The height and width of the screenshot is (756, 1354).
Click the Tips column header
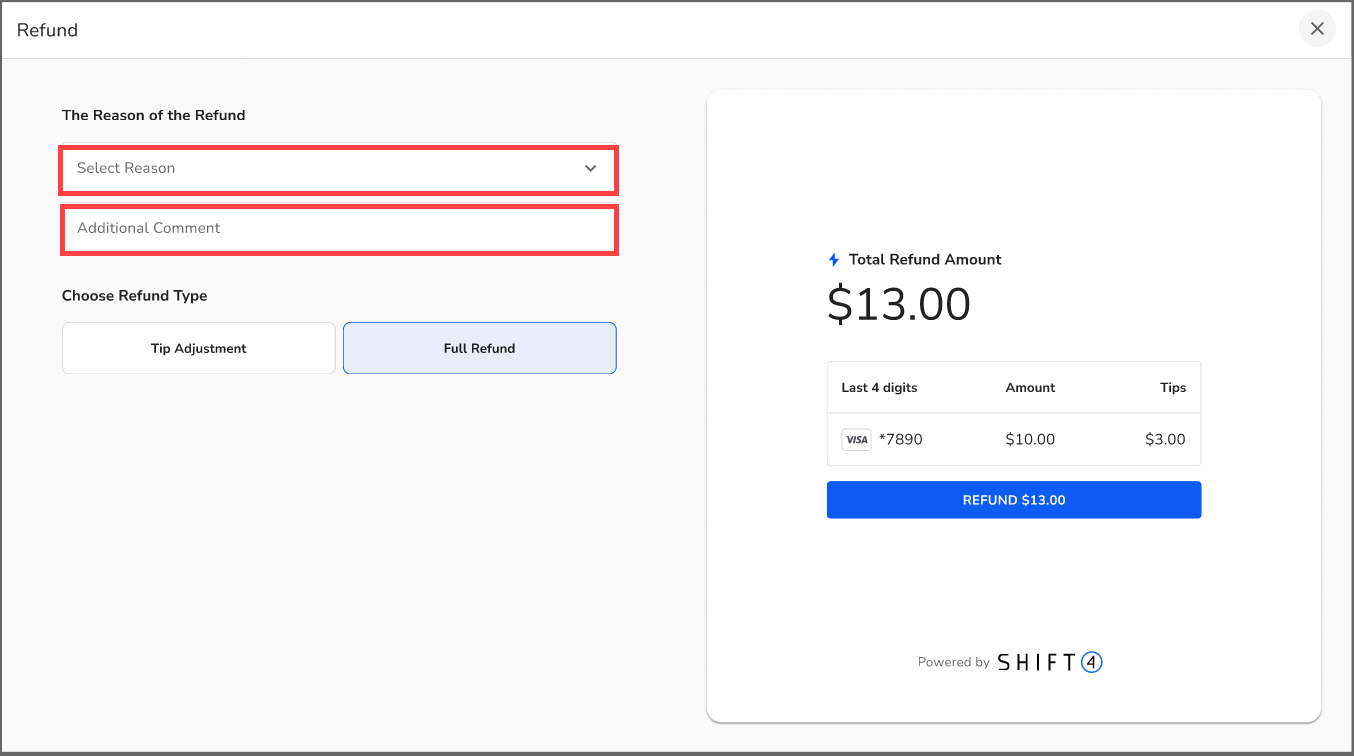(1173, 388)
